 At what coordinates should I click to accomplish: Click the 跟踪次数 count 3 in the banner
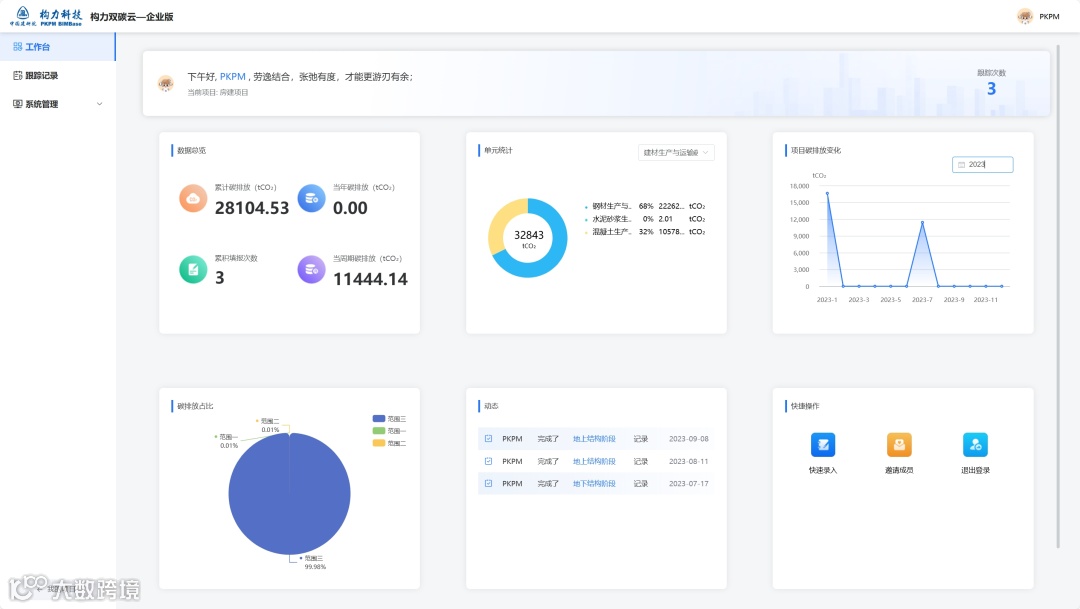coord(991,89)
